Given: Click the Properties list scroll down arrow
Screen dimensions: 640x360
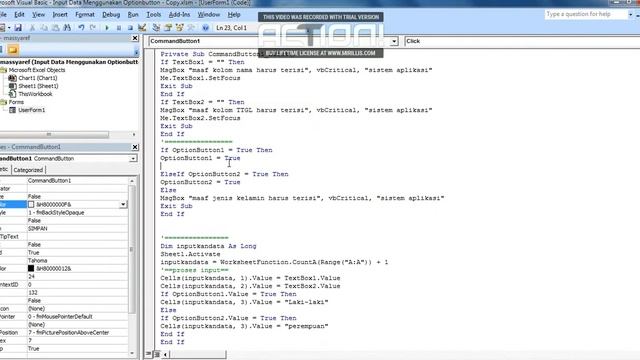Looking at the screenshot, I should click(132, 353).
